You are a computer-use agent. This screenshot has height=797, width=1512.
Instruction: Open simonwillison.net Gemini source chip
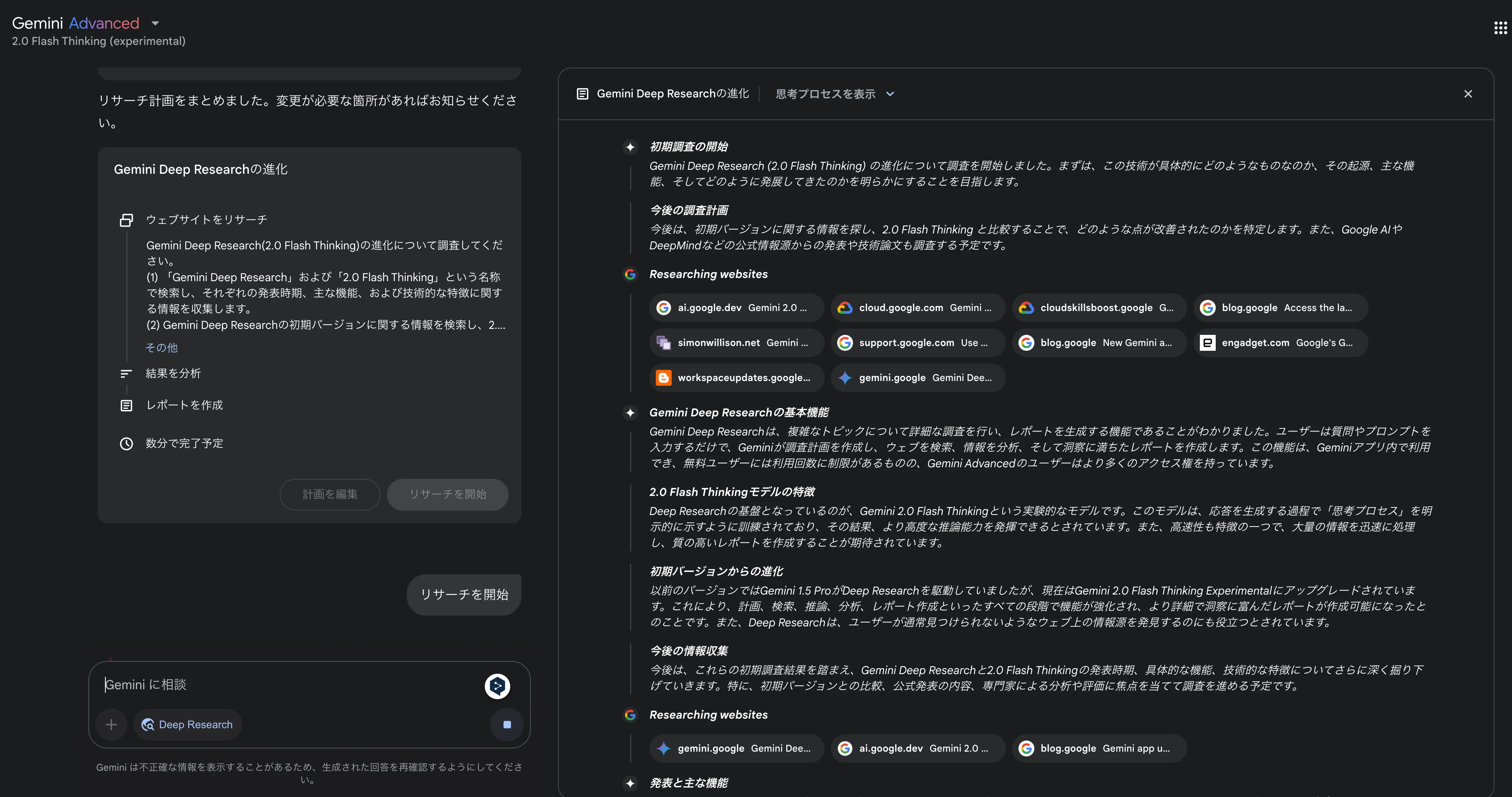[736, 343]
